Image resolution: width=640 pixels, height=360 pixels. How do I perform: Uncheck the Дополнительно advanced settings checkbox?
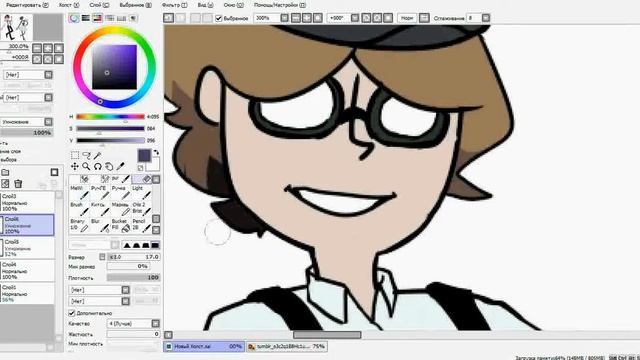coord(72,313)
